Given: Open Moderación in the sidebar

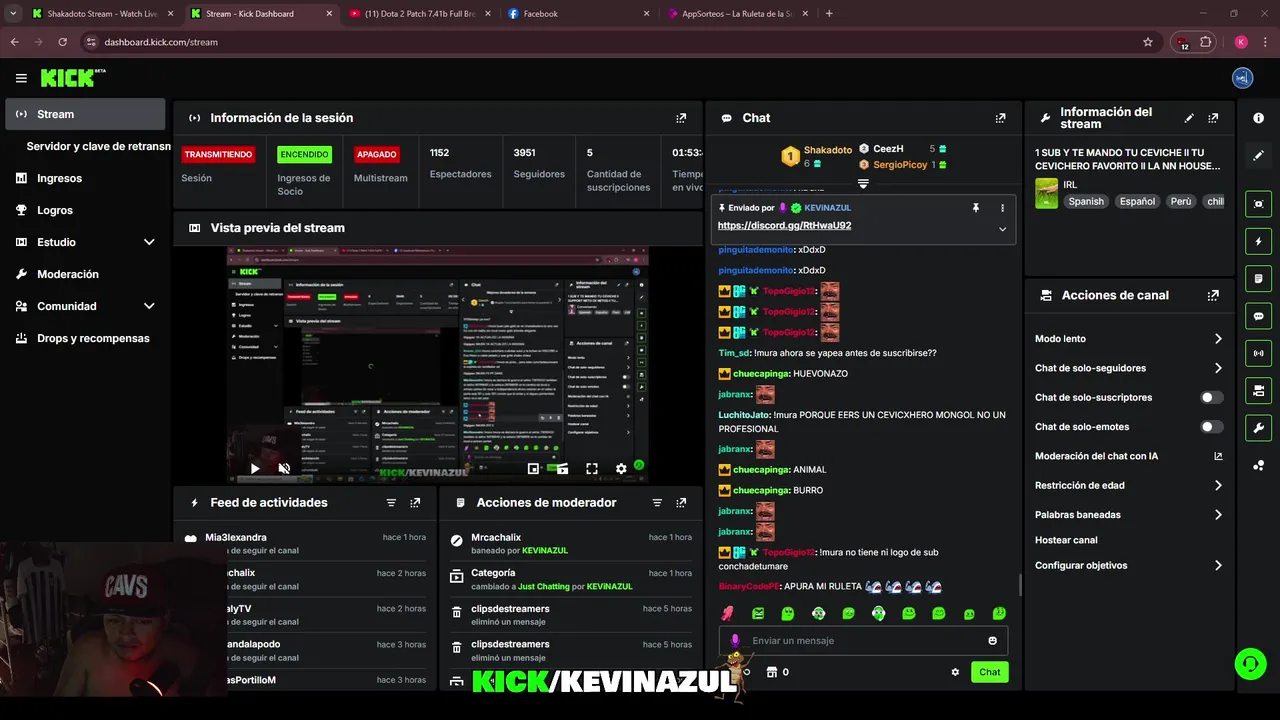Looking at the screenshot, I should pos(85,274).
